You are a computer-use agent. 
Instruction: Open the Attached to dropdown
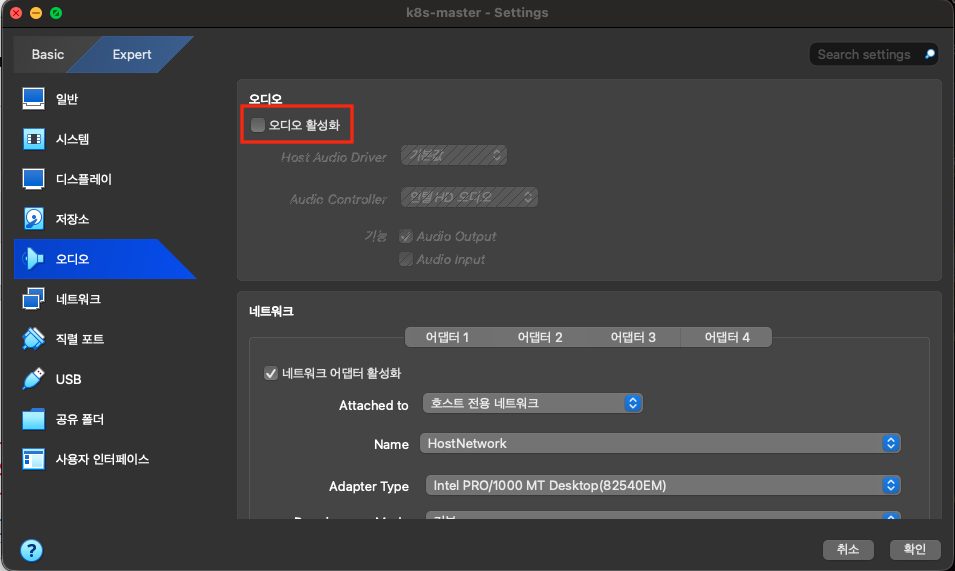coord(532,403)
